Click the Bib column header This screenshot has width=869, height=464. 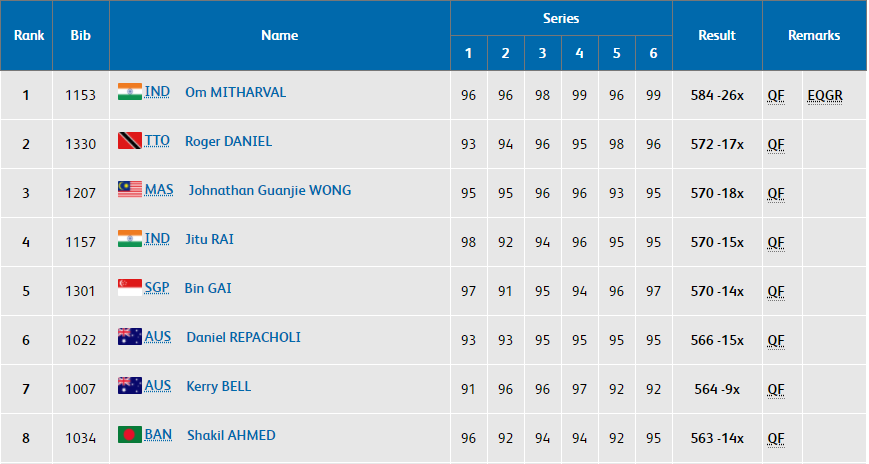[81, 35]
